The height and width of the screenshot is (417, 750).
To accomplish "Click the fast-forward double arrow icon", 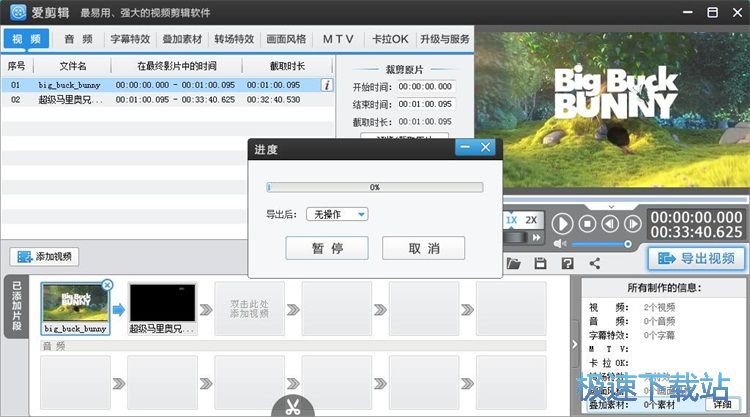I will (x=537, y=237).
